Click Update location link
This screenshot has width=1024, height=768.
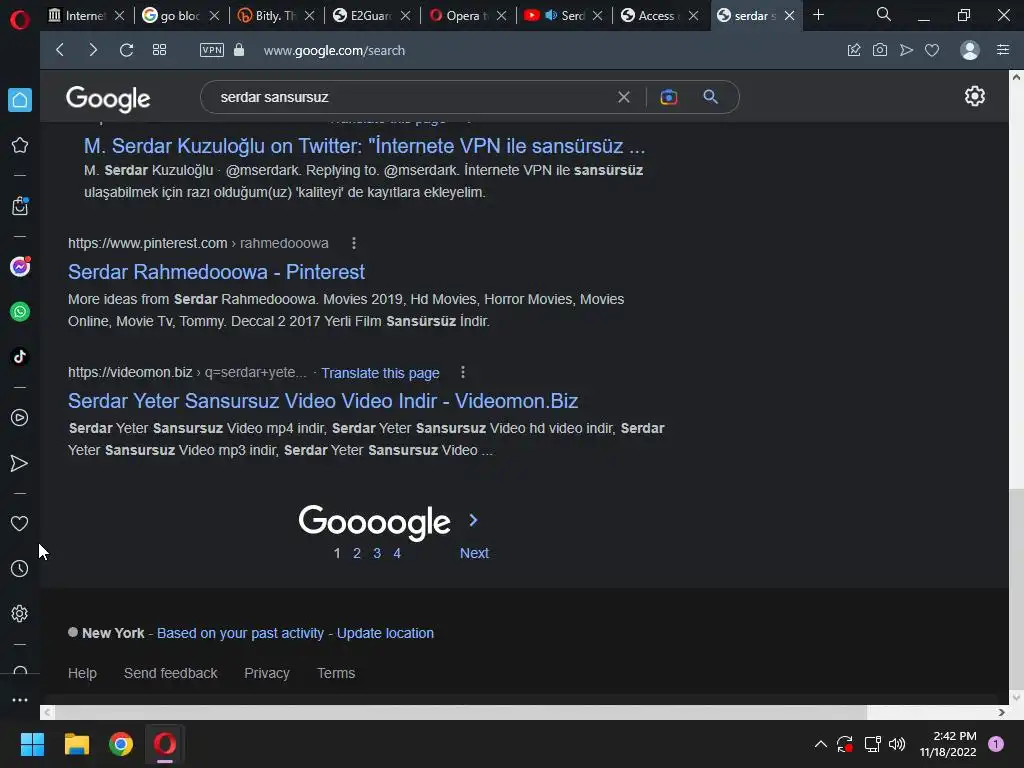(x=385, y=633)
